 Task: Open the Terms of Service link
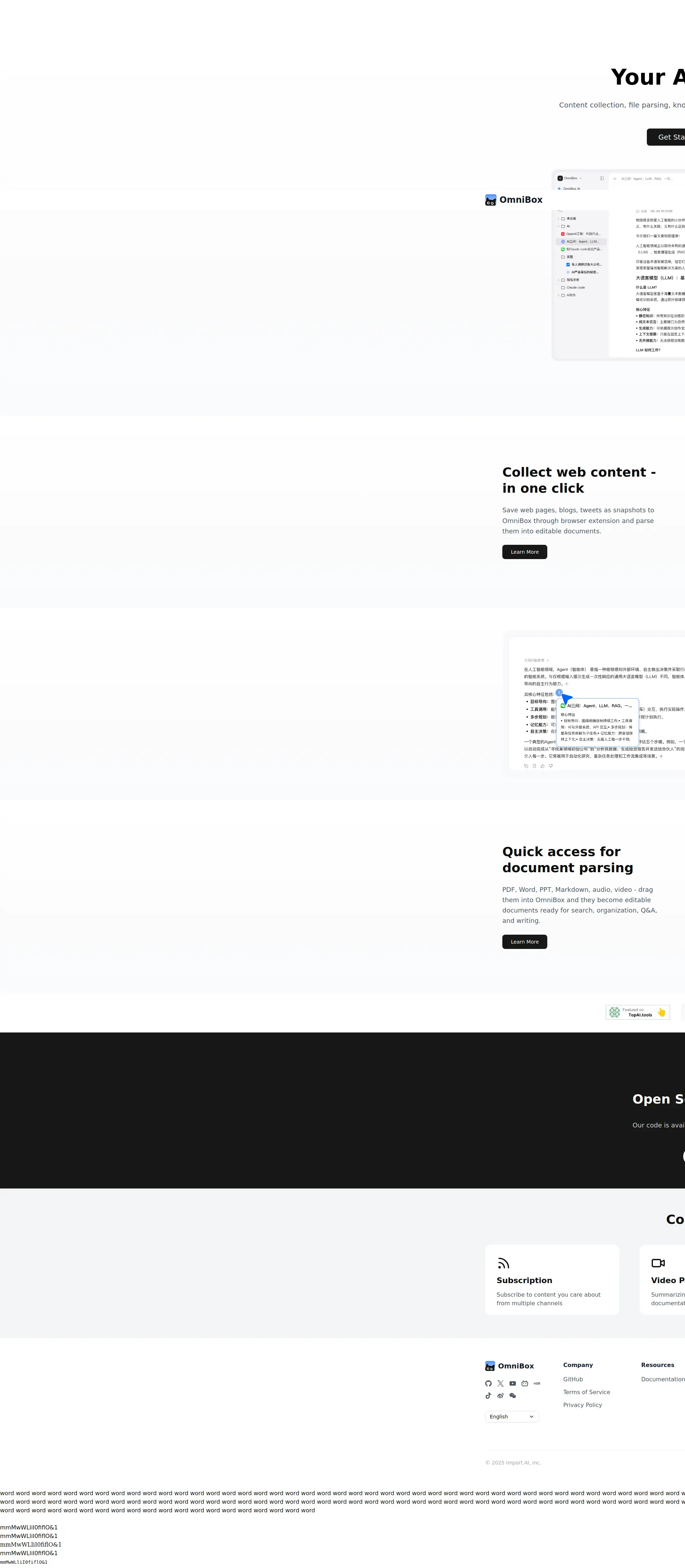587,1392
